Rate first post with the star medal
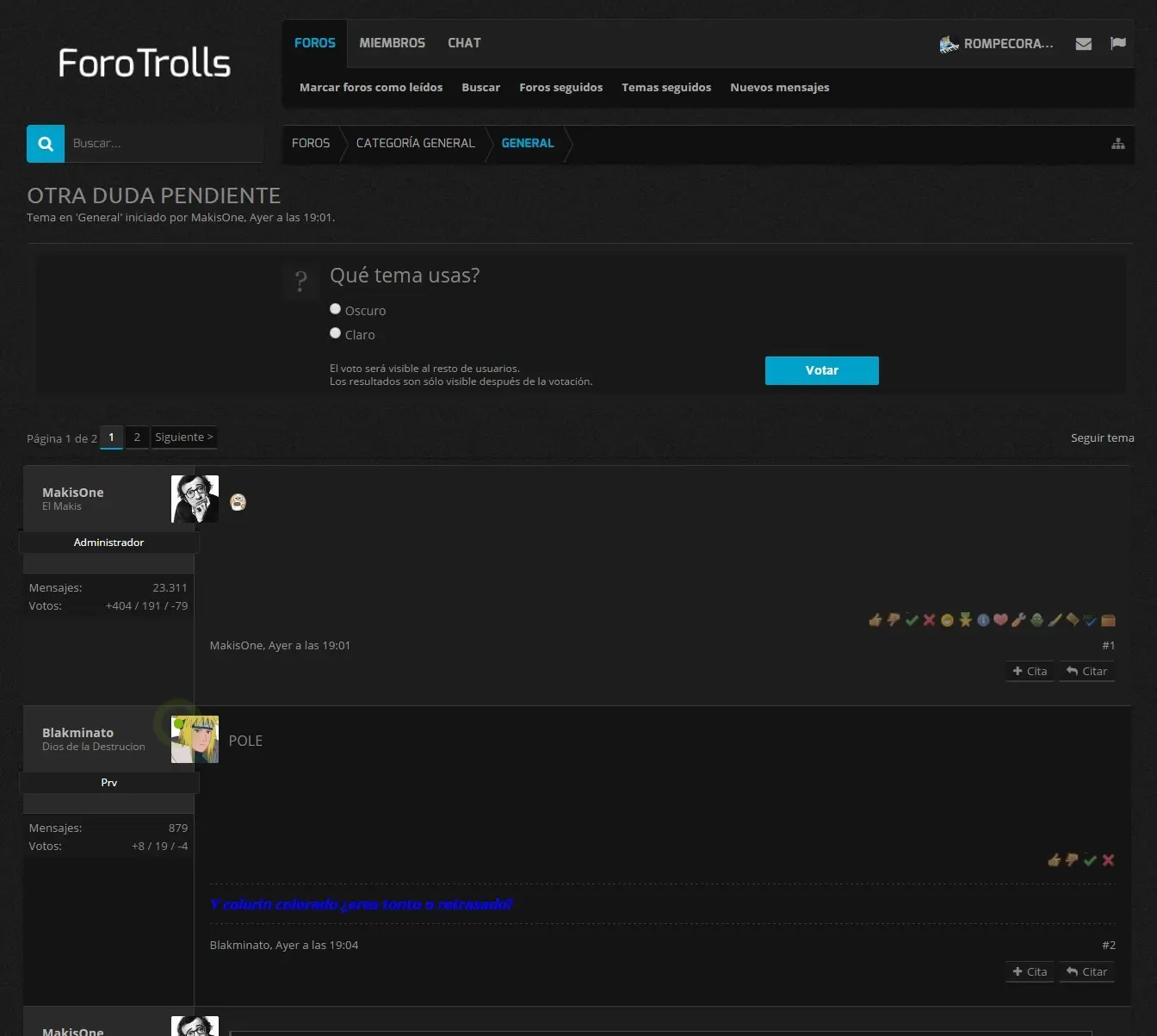 tap(965, 619)
